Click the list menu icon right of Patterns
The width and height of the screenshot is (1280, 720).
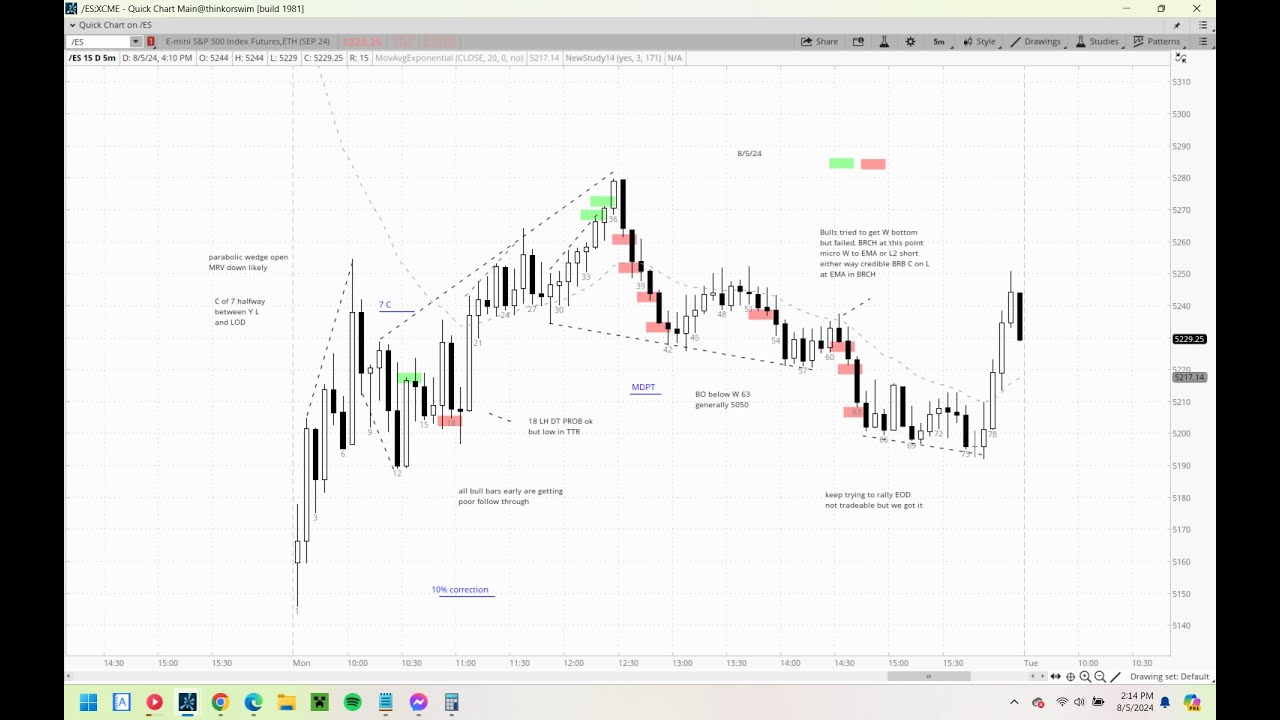click(1203, 41)
